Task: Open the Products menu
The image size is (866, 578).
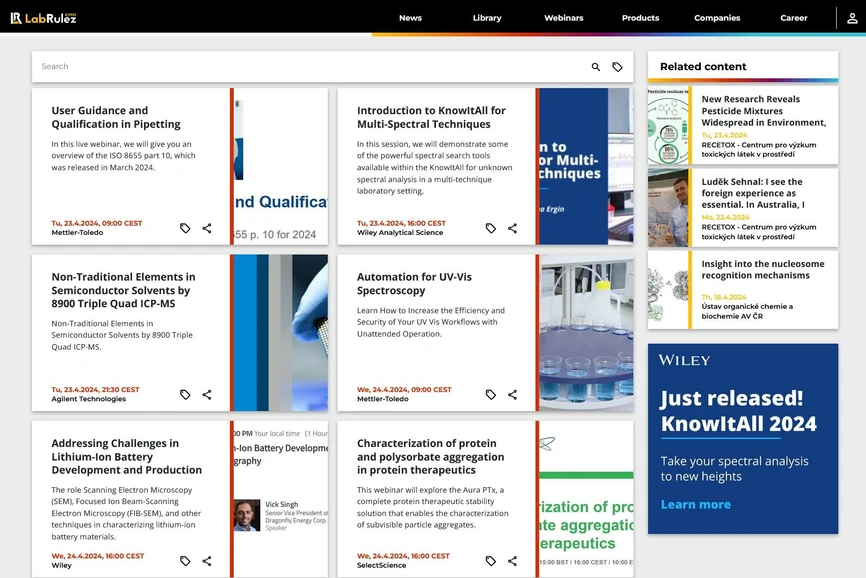Action: [x=641, y=18]
